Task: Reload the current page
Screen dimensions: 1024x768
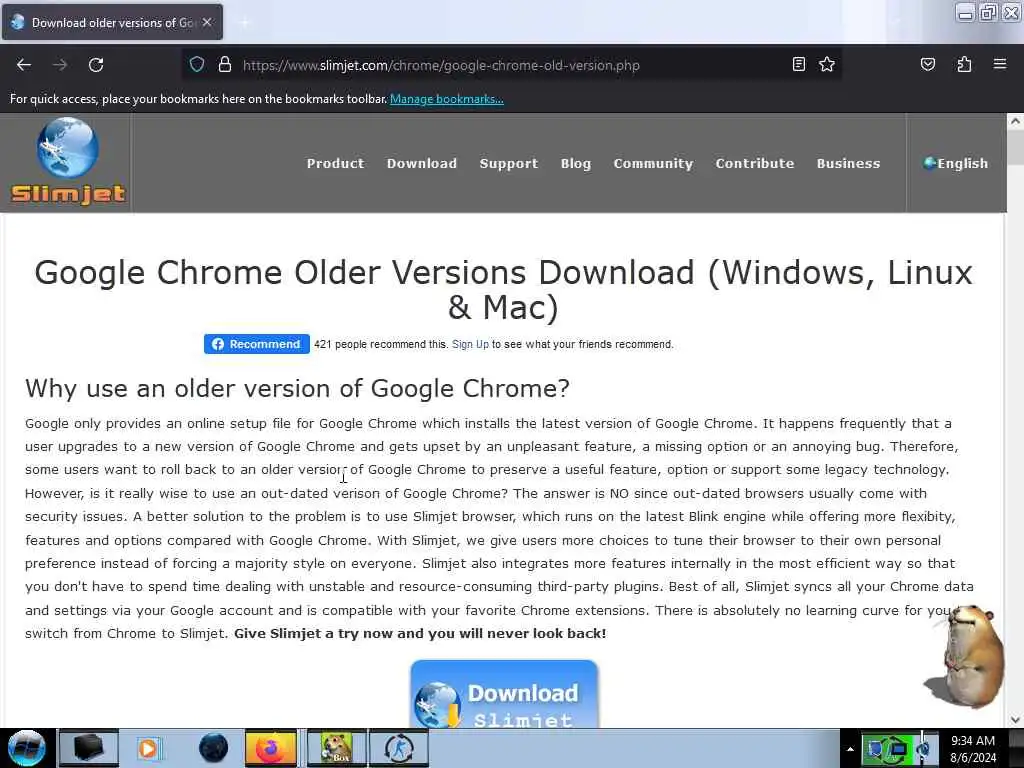Action: [x=96, y=65]
